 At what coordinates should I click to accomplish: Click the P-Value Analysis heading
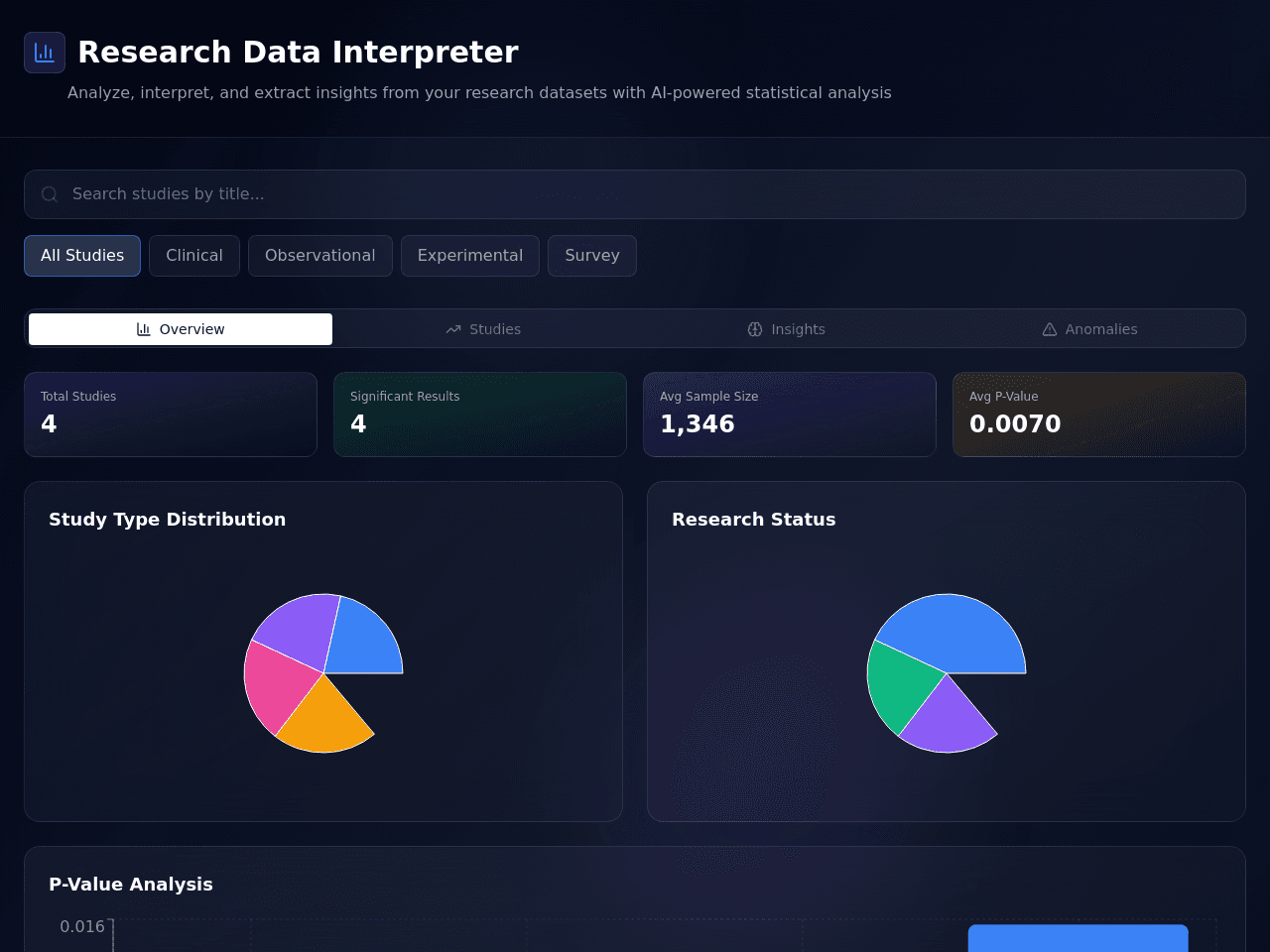[x=131, y=885]
